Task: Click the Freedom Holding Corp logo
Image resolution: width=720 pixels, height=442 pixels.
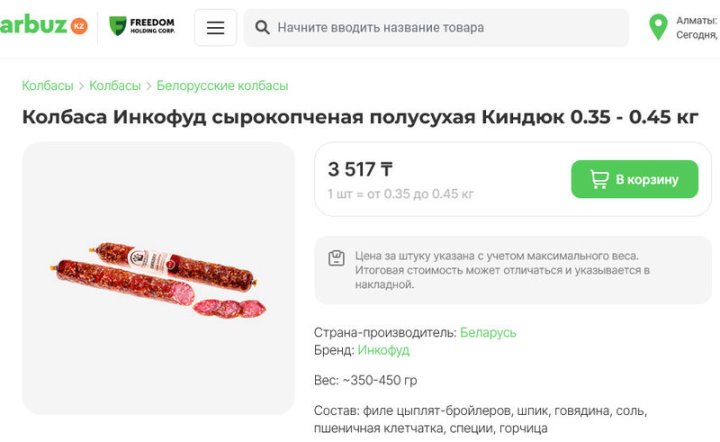Action: [x=141, y=27]
